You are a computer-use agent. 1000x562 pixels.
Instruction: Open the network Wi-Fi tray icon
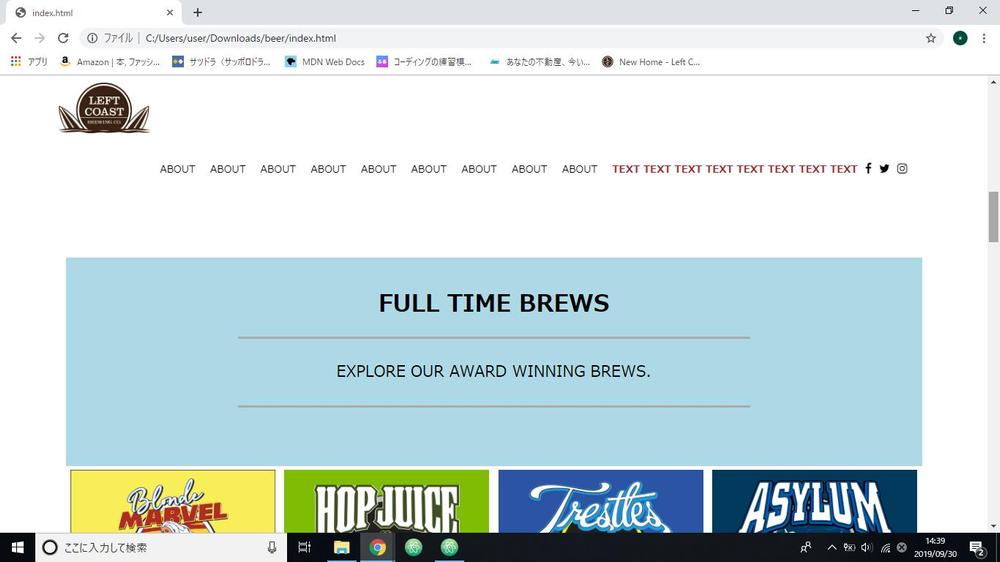[885, 547]
